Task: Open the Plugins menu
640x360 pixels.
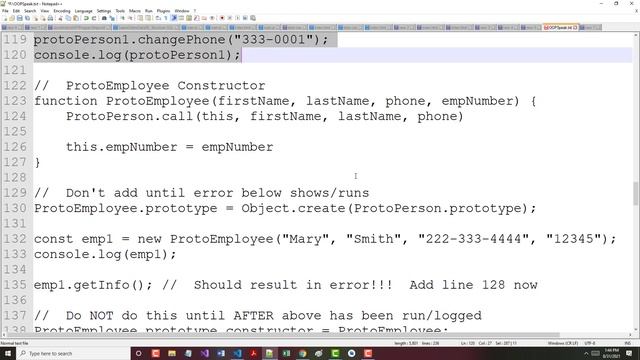Action: [163, 11]
